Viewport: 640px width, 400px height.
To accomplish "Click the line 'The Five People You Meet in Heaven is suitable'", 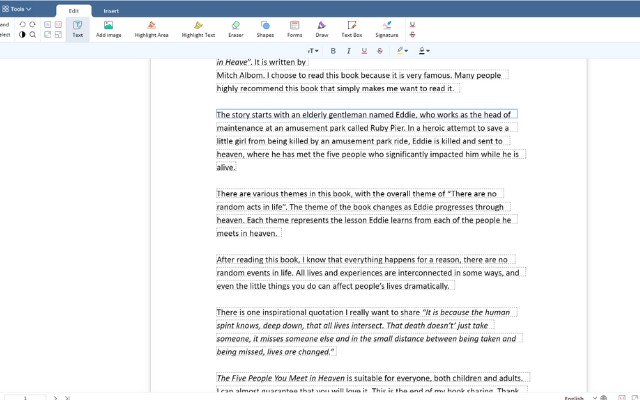I will pos(373,378).
